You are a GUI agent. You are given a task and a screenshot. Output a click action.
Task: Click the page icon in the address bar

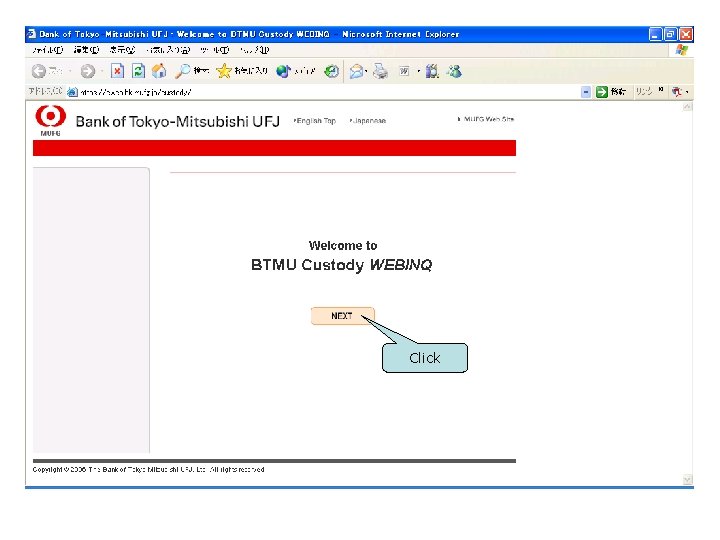click(72, 92)
